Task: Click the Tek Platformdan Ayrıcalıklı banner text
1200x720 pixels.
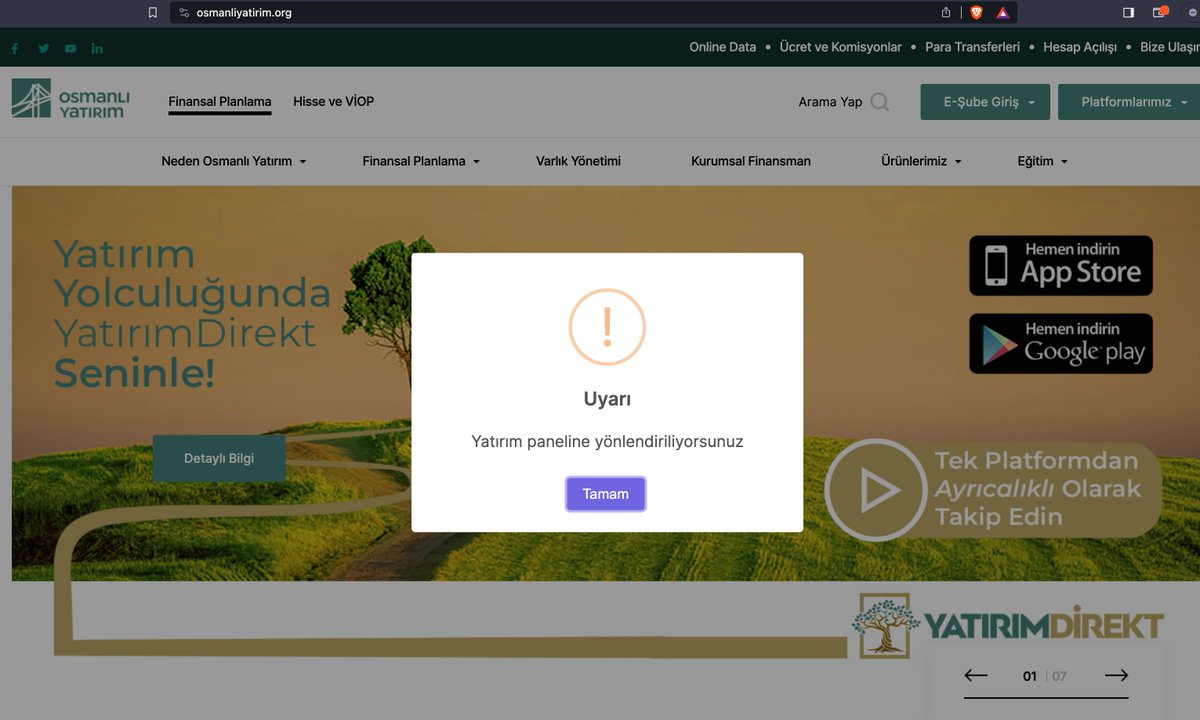Action: coord(1037,489)
